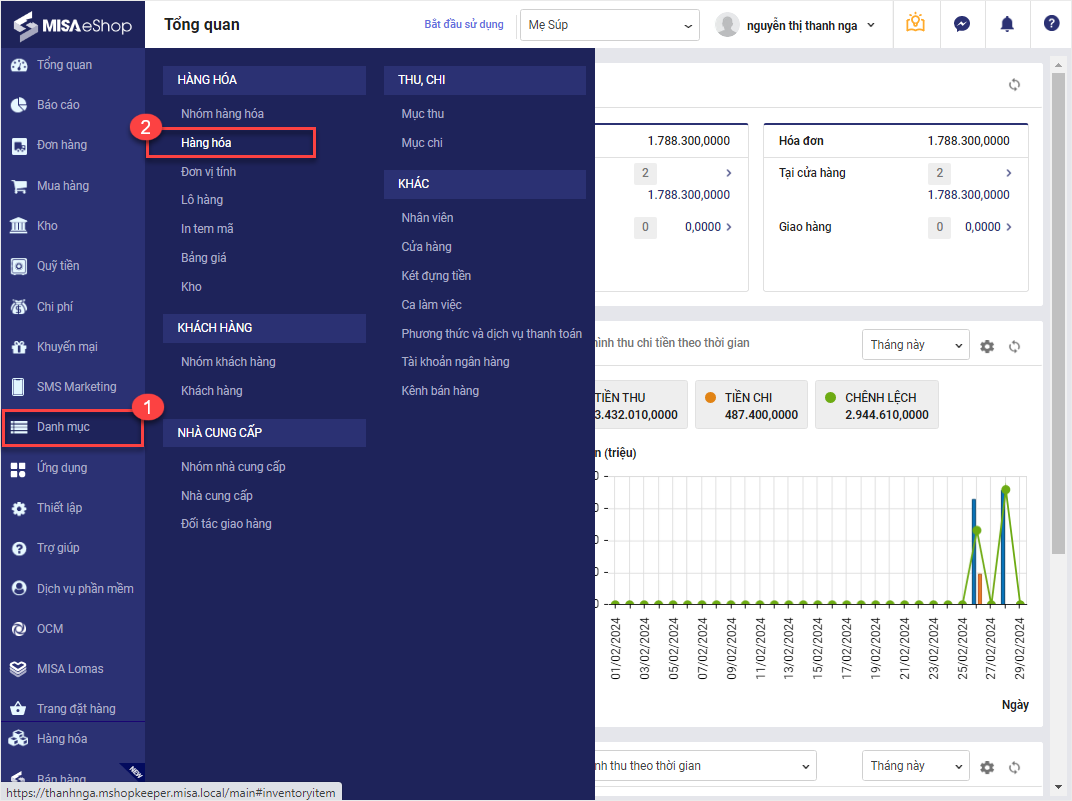Open Mục thu menu item
Viewport: 1072px width, 801px height.
coord(423,114)
